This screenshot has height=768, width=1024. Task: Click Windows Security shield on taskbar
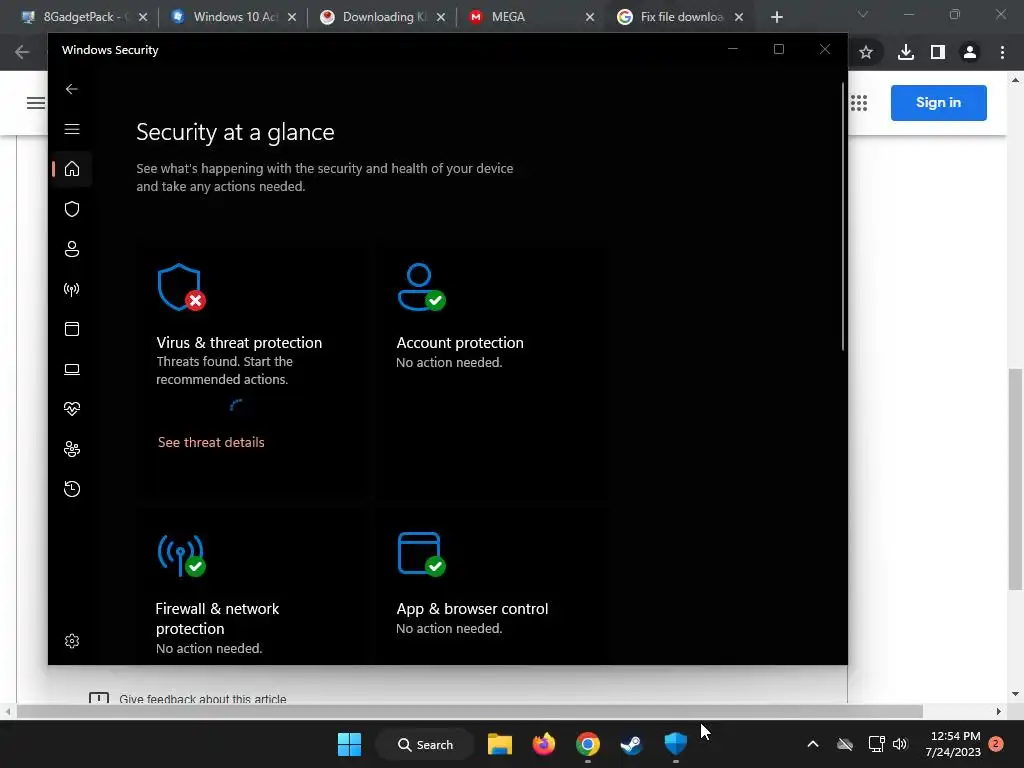point(675,744)
